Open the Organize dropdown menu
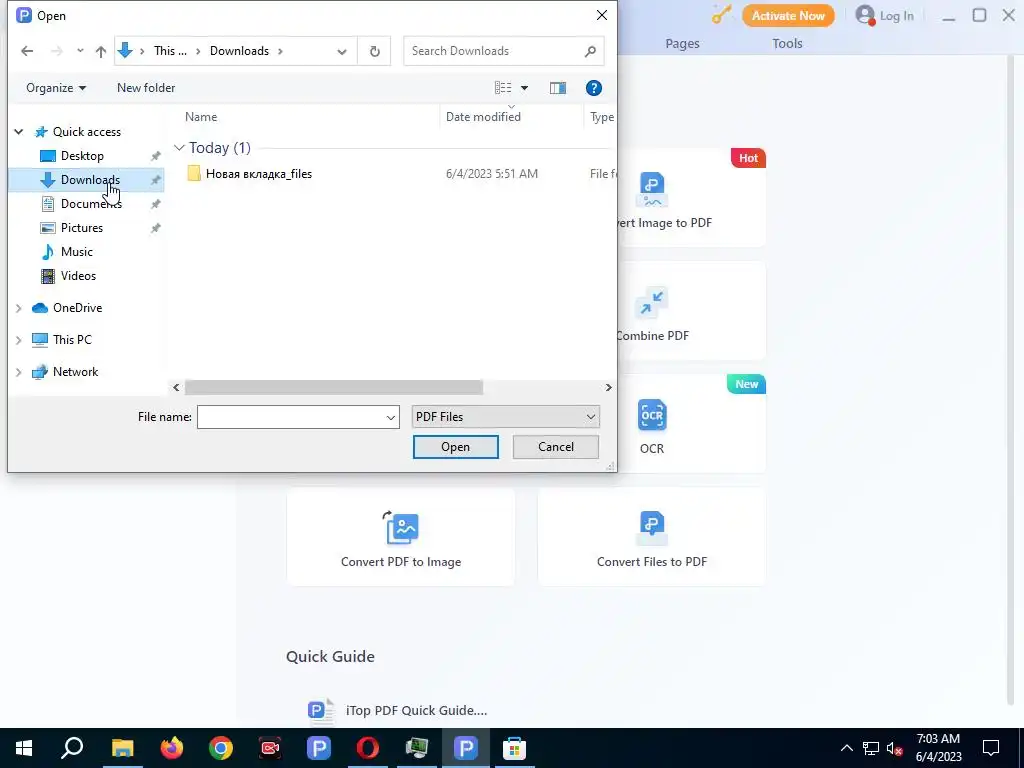1024x768 pixels. (x=56, y=88)
